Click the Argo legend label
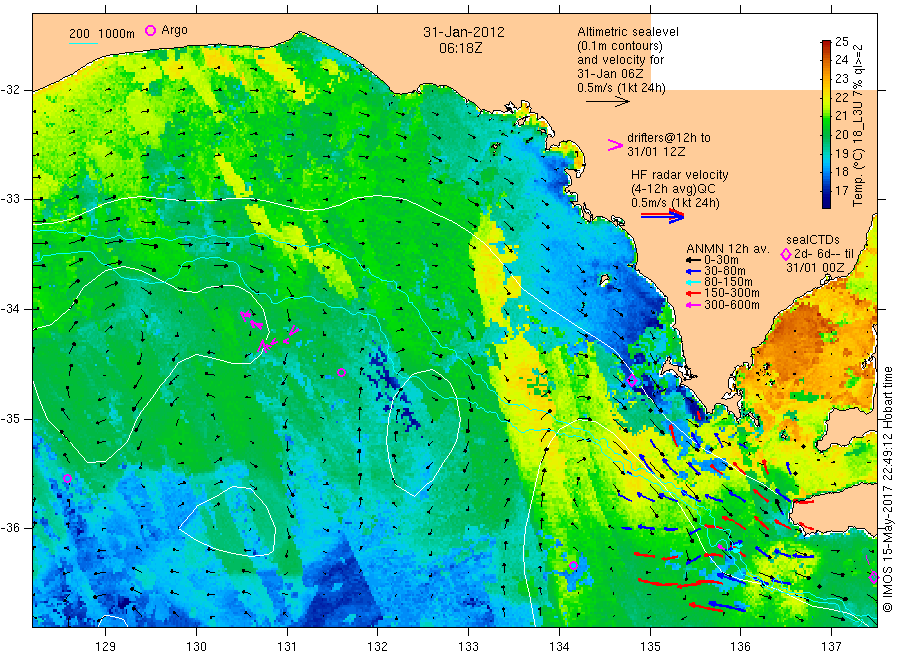 click(x=174, y=30)
